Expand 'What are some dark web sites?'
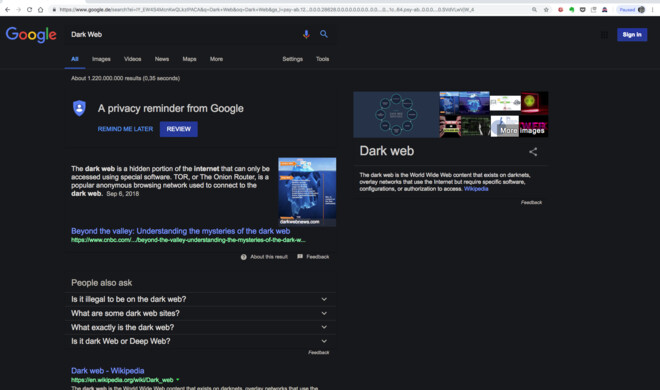The width and height of the screenshot is (660, 390). click(x=200, y=313)
